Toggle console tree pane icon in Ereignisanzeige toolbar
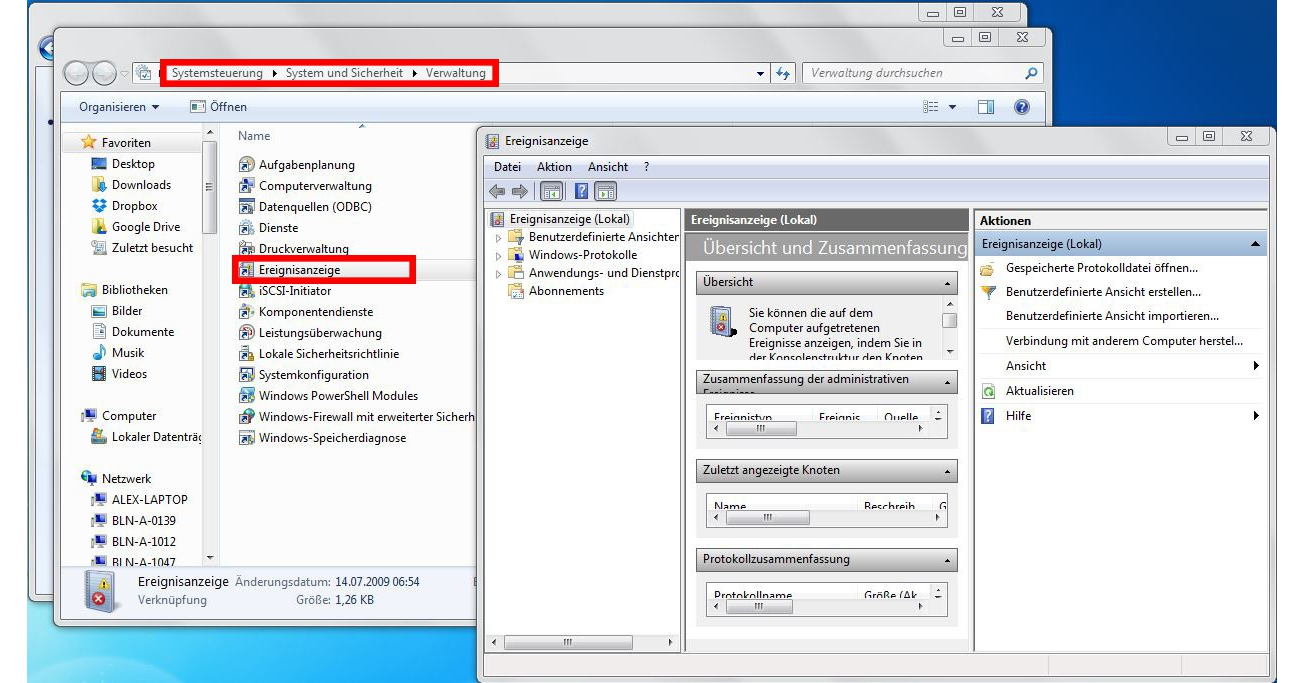This screenshot has width=1305, height=683. coord(550,191)
